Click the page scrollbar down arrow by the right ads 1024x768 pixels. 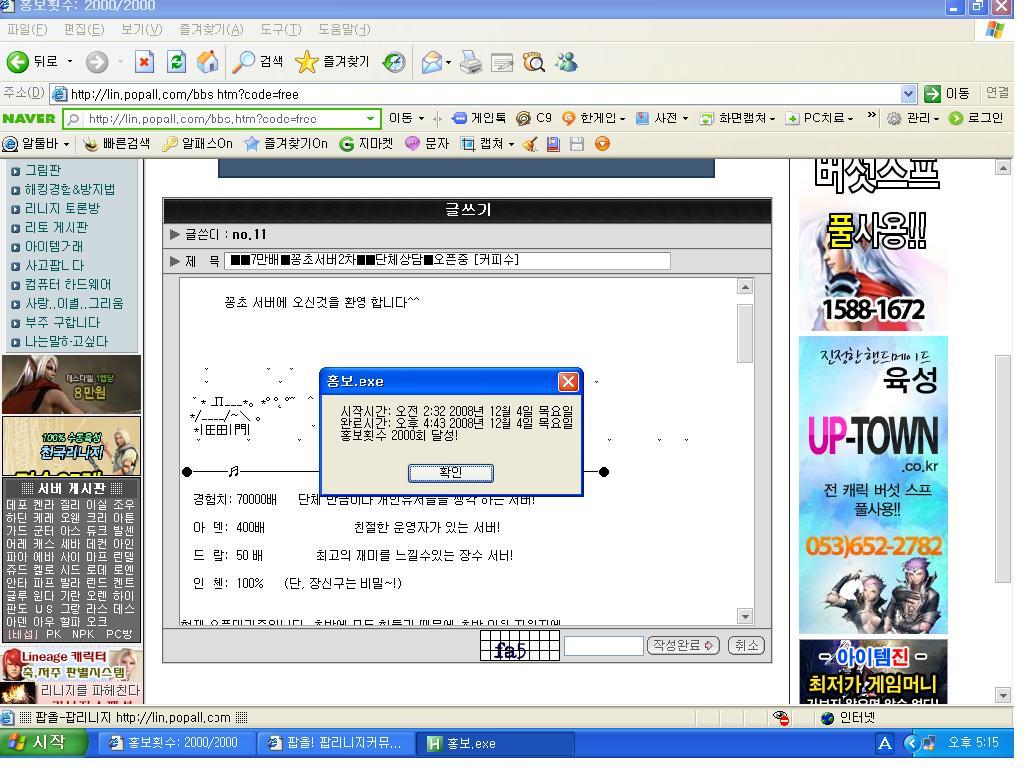[1003, 696]
